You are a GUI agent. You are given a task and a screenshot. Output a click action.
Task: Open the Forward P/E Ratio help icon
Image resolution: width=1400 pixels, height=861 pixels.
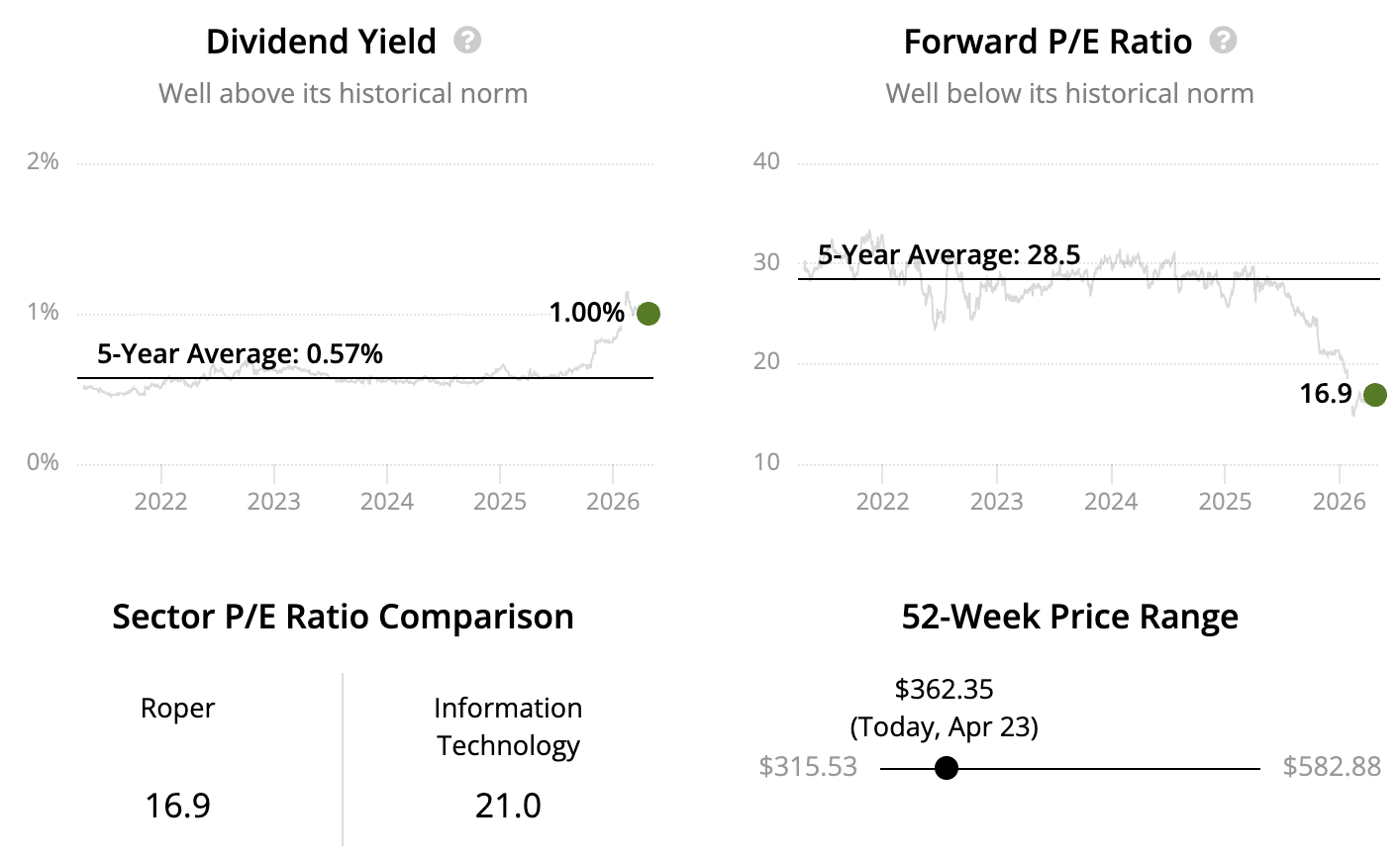click(1224, 41)
